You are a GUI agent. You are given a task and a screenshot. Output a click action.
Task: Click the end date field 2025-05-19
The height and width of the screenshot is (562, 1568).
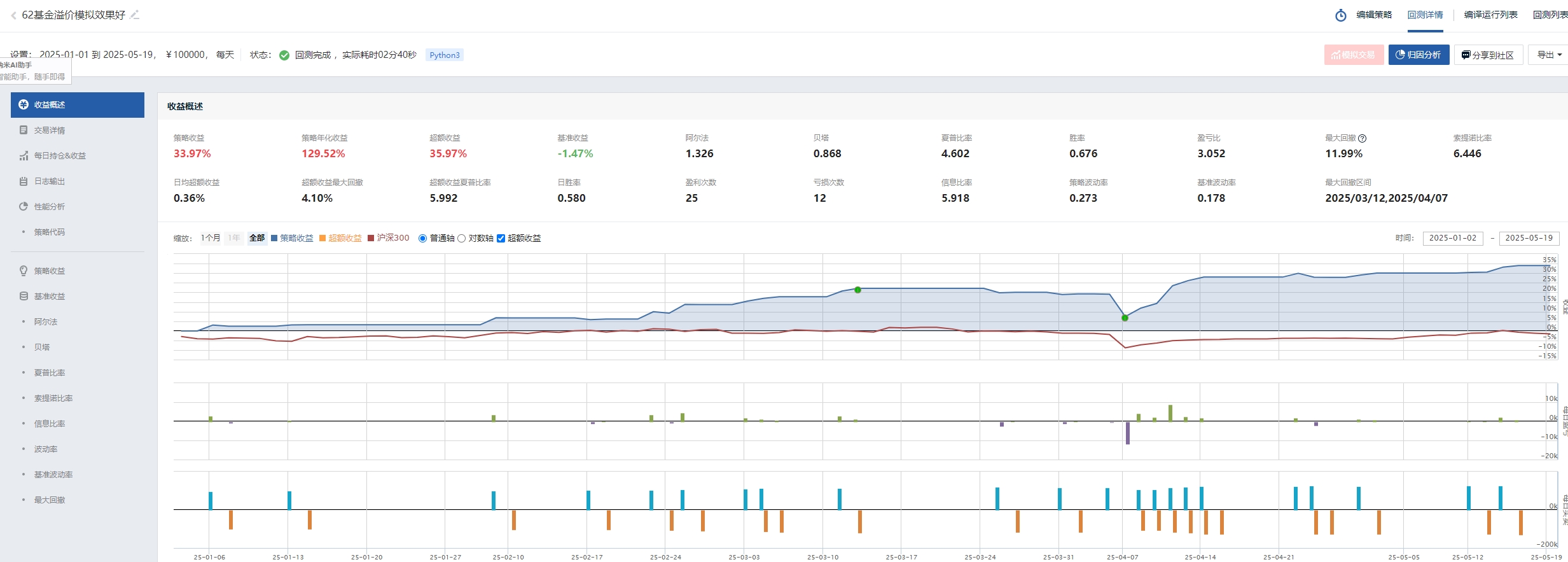(1529, 238)
